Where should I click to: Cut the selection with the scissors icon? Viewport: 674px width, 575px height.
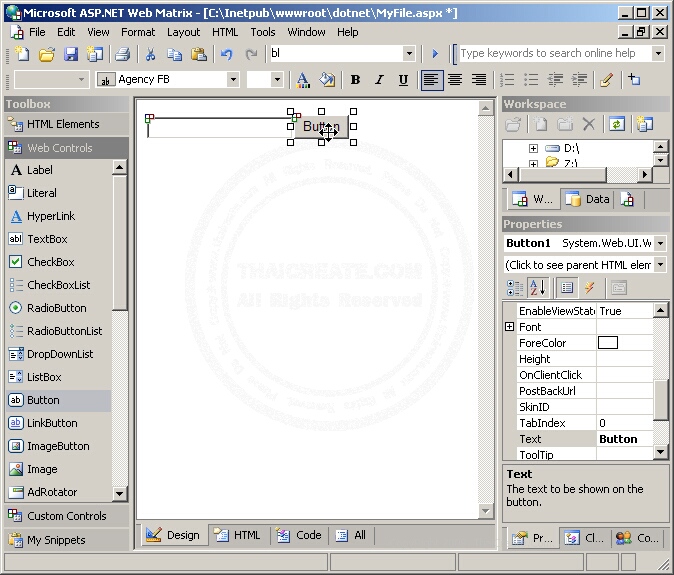[x=150, y=54]
